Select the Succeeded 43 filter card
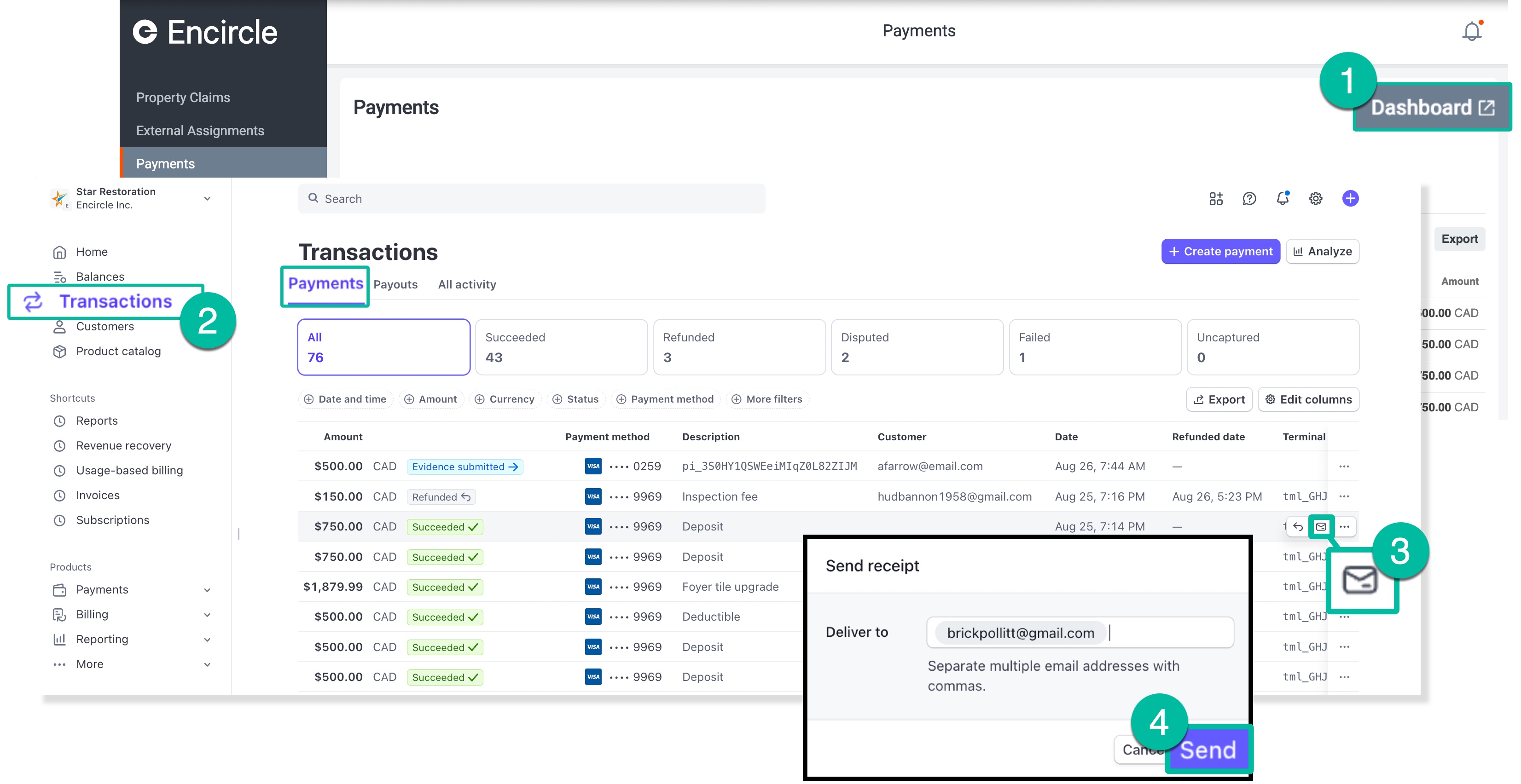 (x=561, y=347)
